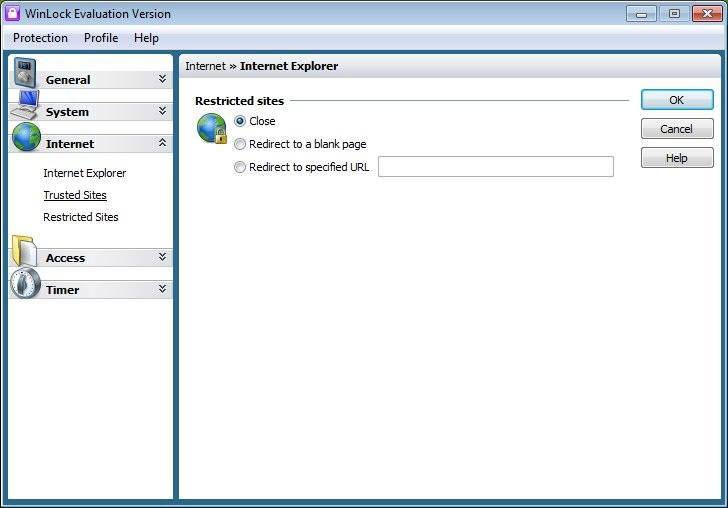Expand the Access section chevron
The height and width of the screenshot is (508, 728).
pyautogui.click(x=162, y=257)
